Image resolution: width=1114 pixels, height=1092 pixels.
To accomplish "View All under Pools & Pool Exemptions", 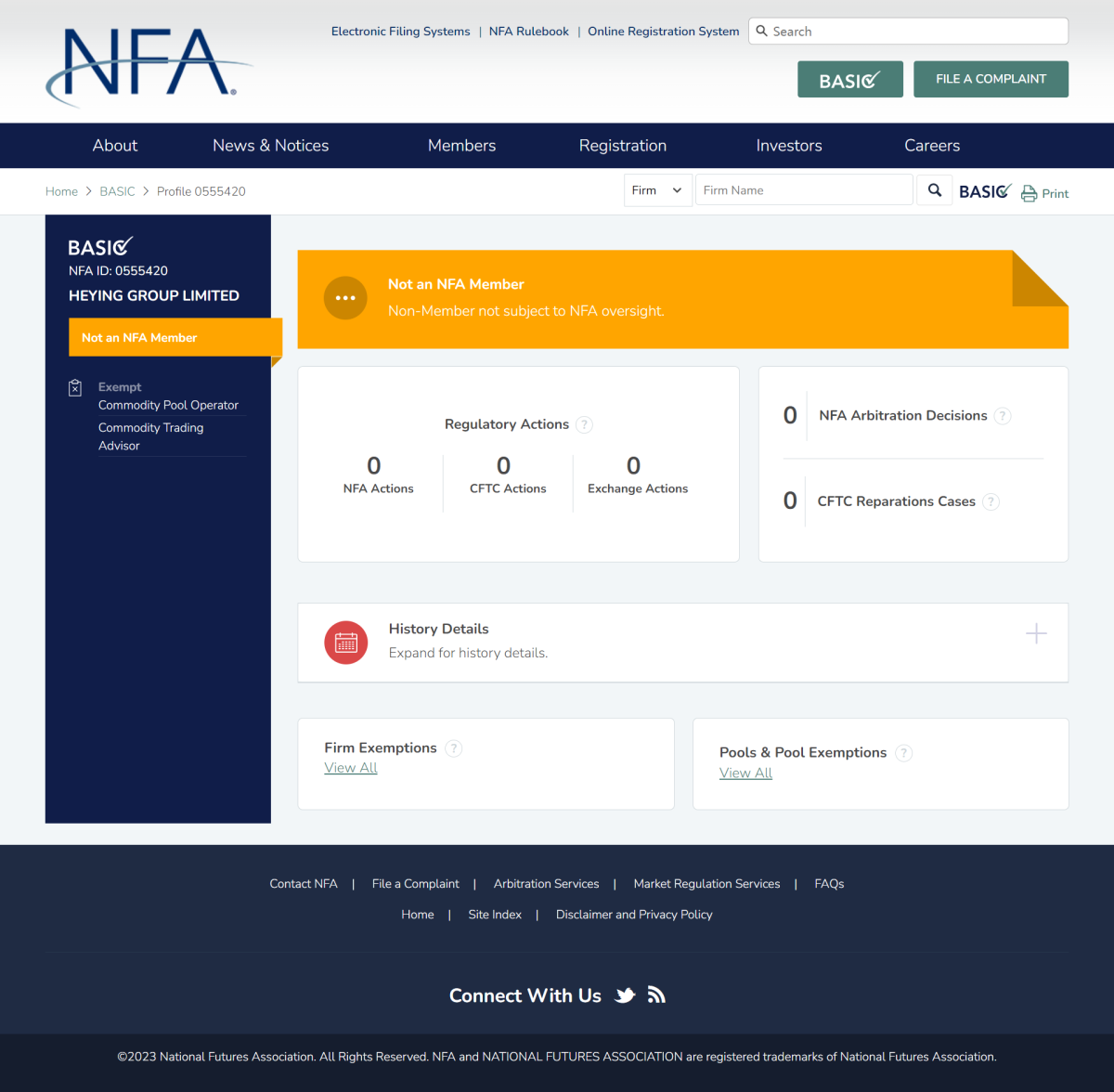I will [x=745, y=773].
